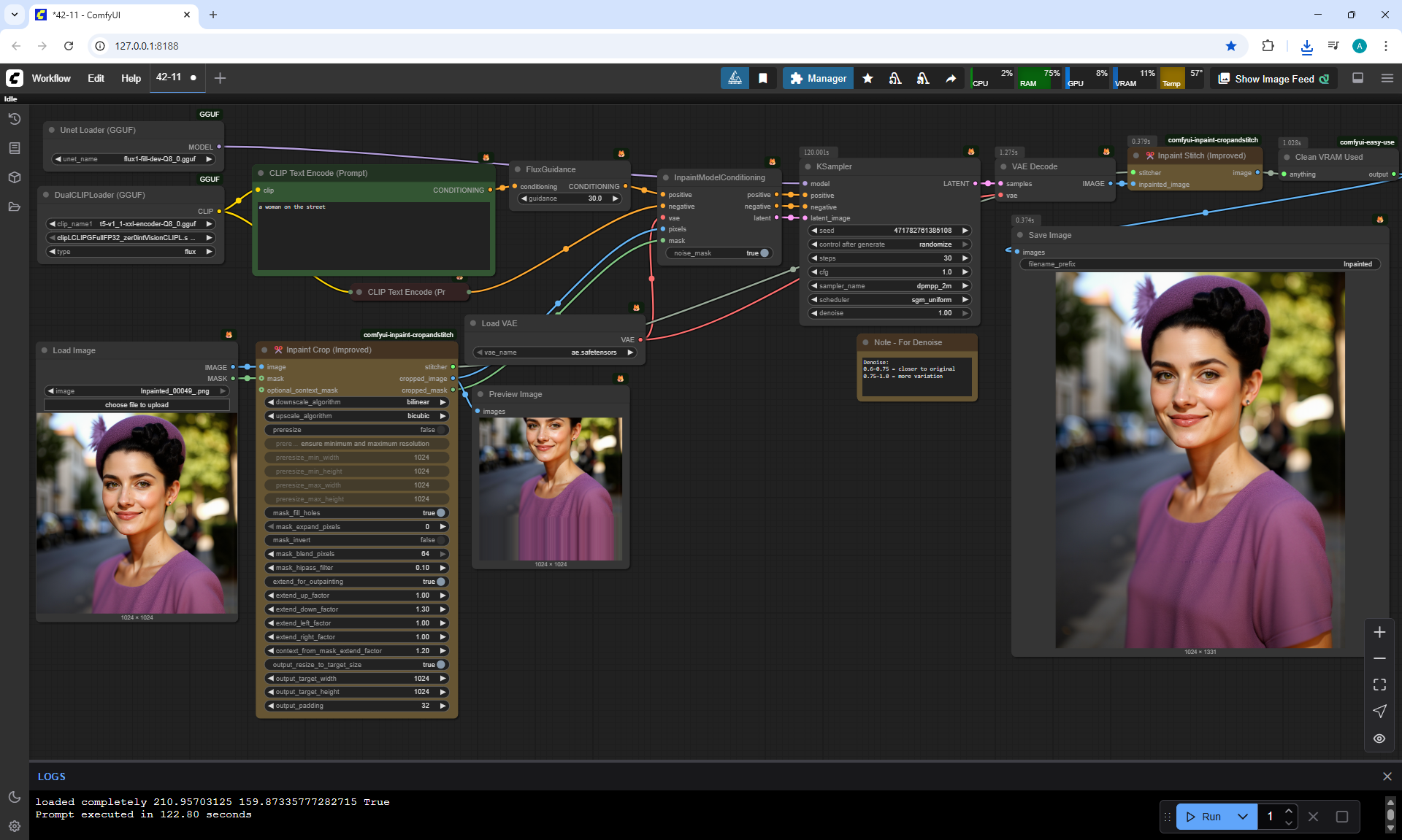Open vae_name selector in Load VAE
The height and width of the screenshot is (840, 1402).
click(555, 352)
